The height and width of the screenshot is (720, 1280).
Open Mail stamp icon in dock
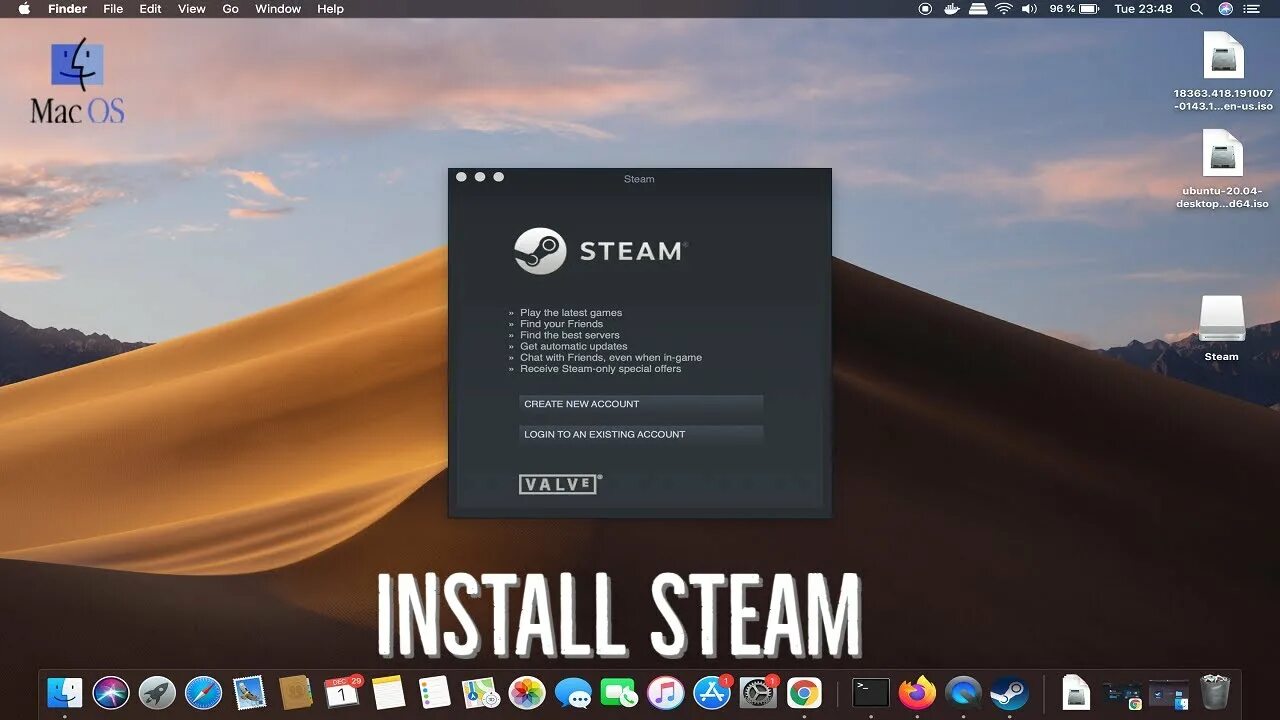point(249,692)
